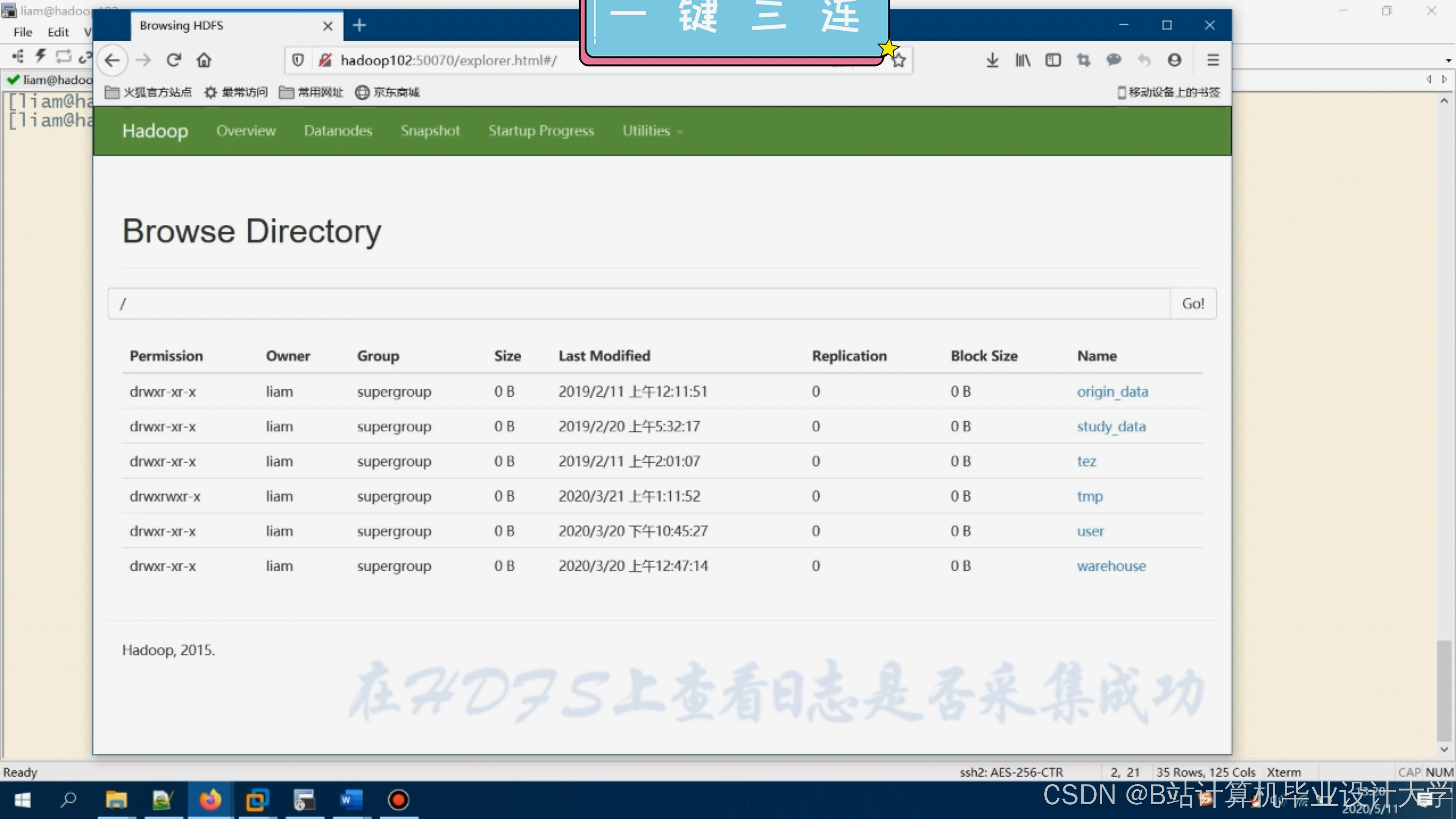The width and height of the screenshot is (1456, 819).
Task: Switch to the Datanodes tab
Action: tap(338, 130)
